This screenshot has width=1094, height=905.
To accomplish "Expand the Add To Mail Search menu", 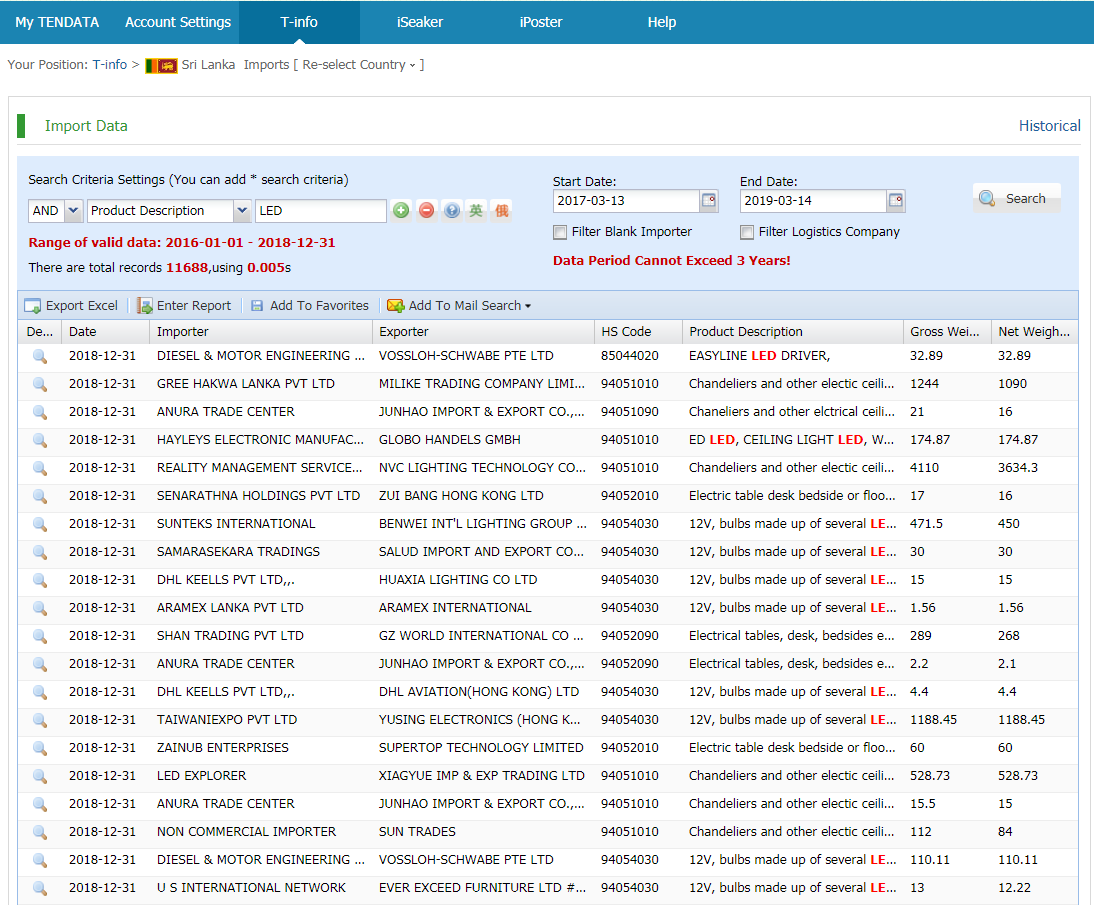I will [459, 306].
